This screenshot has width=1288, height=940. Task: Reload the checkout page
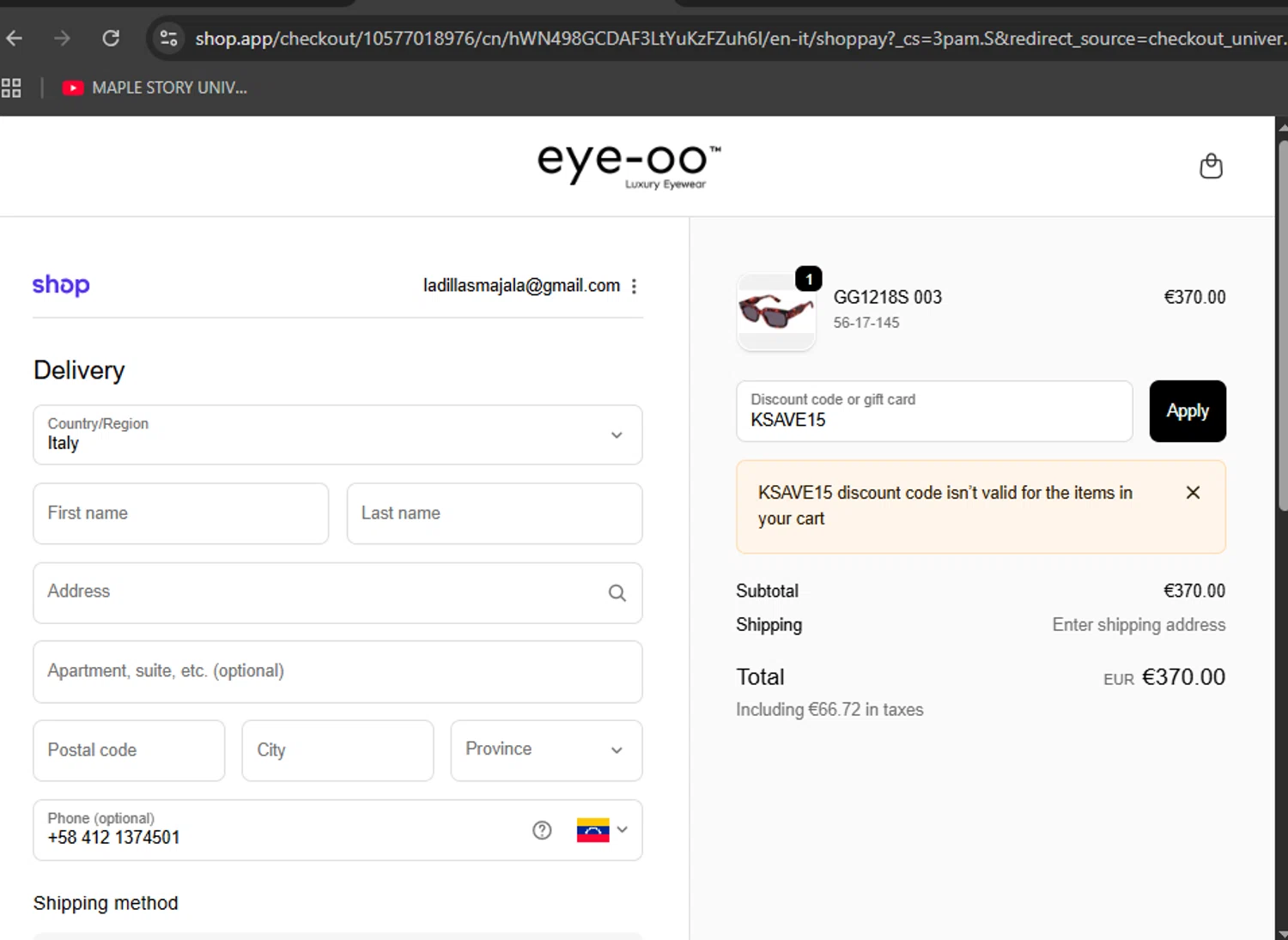[111, 38]
